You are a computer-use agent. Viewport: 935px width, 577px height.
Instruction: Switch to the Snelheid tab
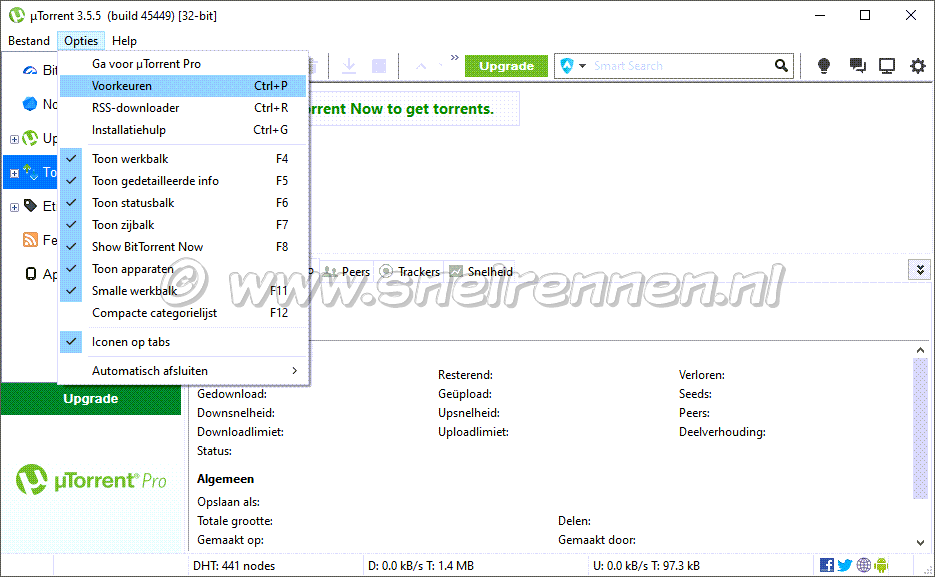coord(481,272)
